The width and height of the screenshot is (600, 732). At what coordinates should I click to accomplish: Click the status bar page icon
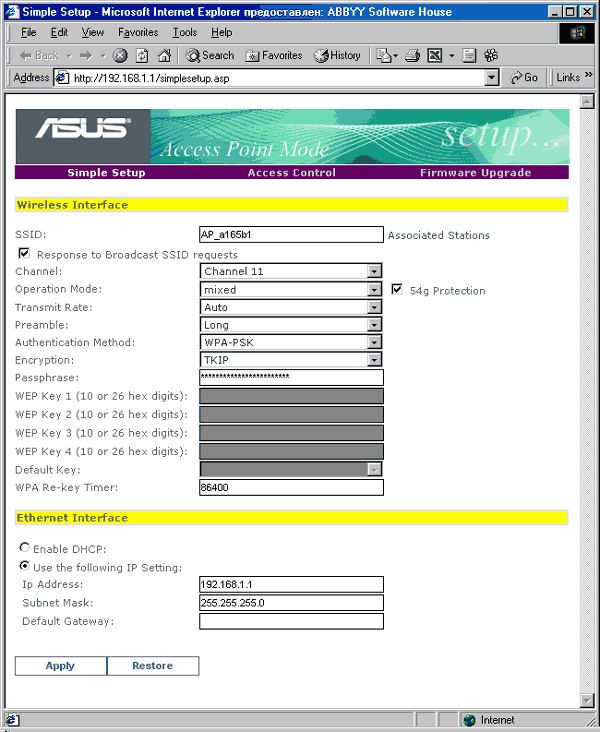(11, 720)
